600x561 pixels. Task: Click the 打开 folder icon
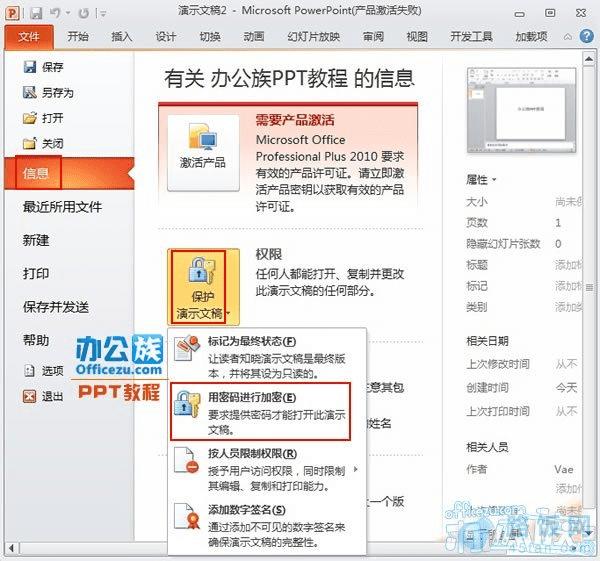click(x=29, y=118)
